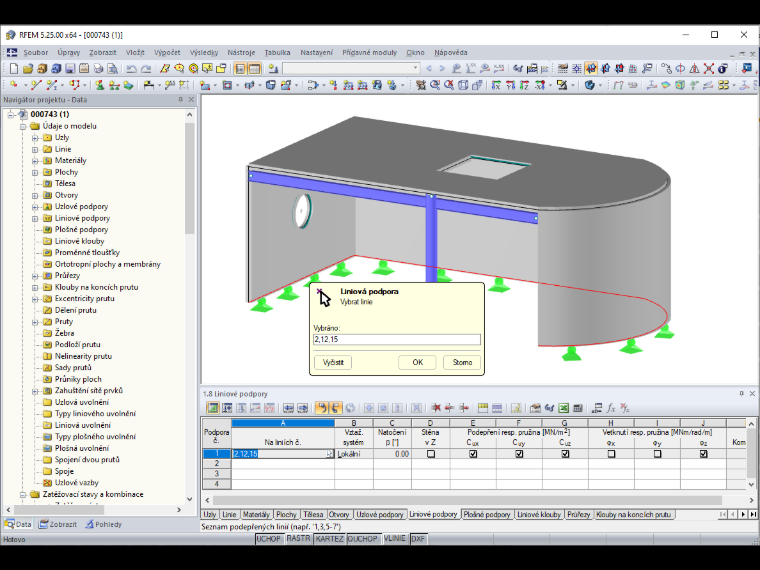Select the new line tool icon
Image resolution: width=760 pixels, height=570 pixels.
click(36, 85)
